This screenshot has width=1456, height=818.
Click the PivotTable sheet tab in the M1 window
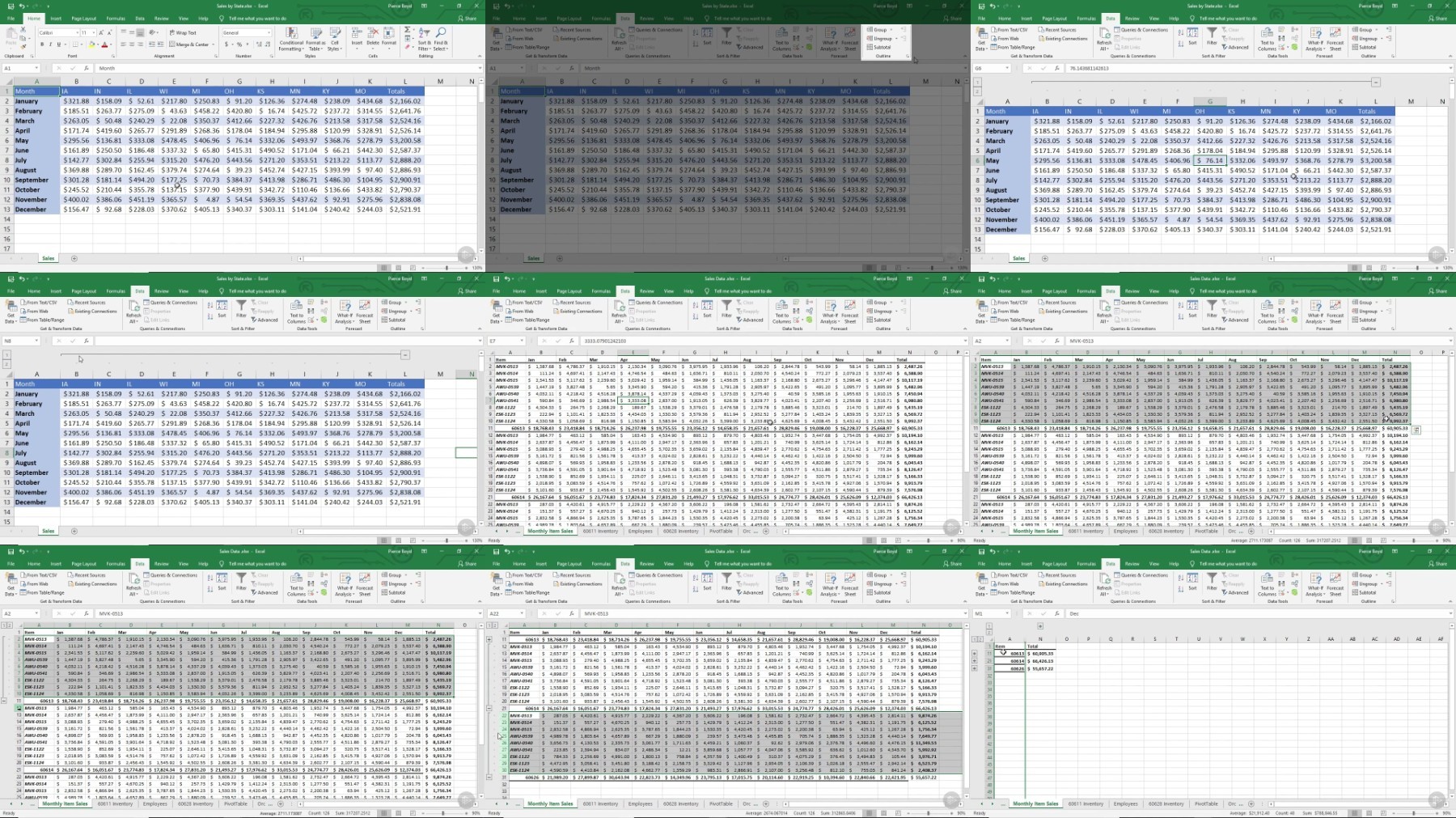[x=1206, y=803]
